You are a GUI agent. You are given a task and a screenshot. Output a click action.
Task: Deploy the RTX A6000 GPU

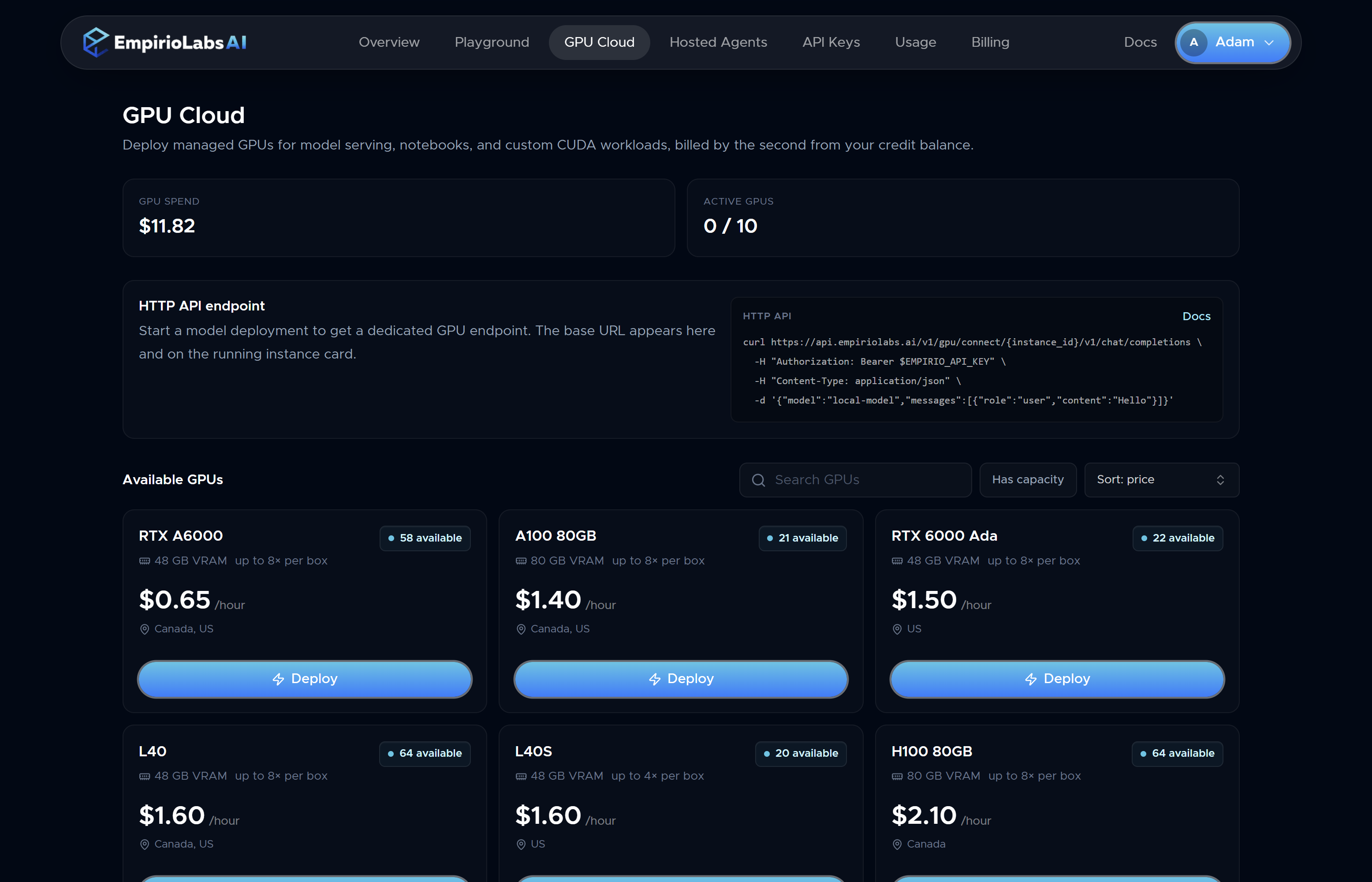[x=305, y=679]
